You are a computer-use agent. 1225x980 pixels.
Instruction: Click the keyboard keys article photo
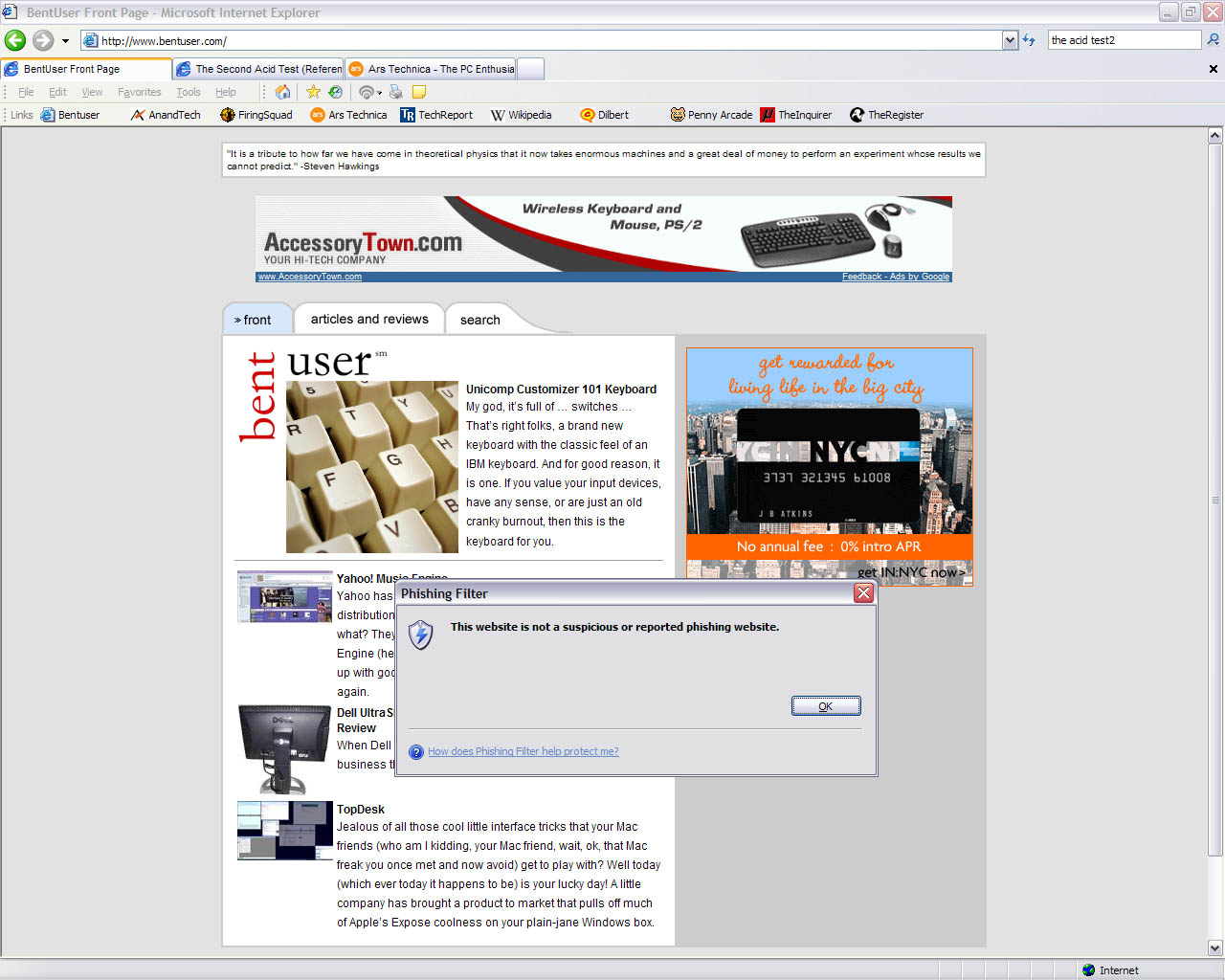click(x=372, y=467)
